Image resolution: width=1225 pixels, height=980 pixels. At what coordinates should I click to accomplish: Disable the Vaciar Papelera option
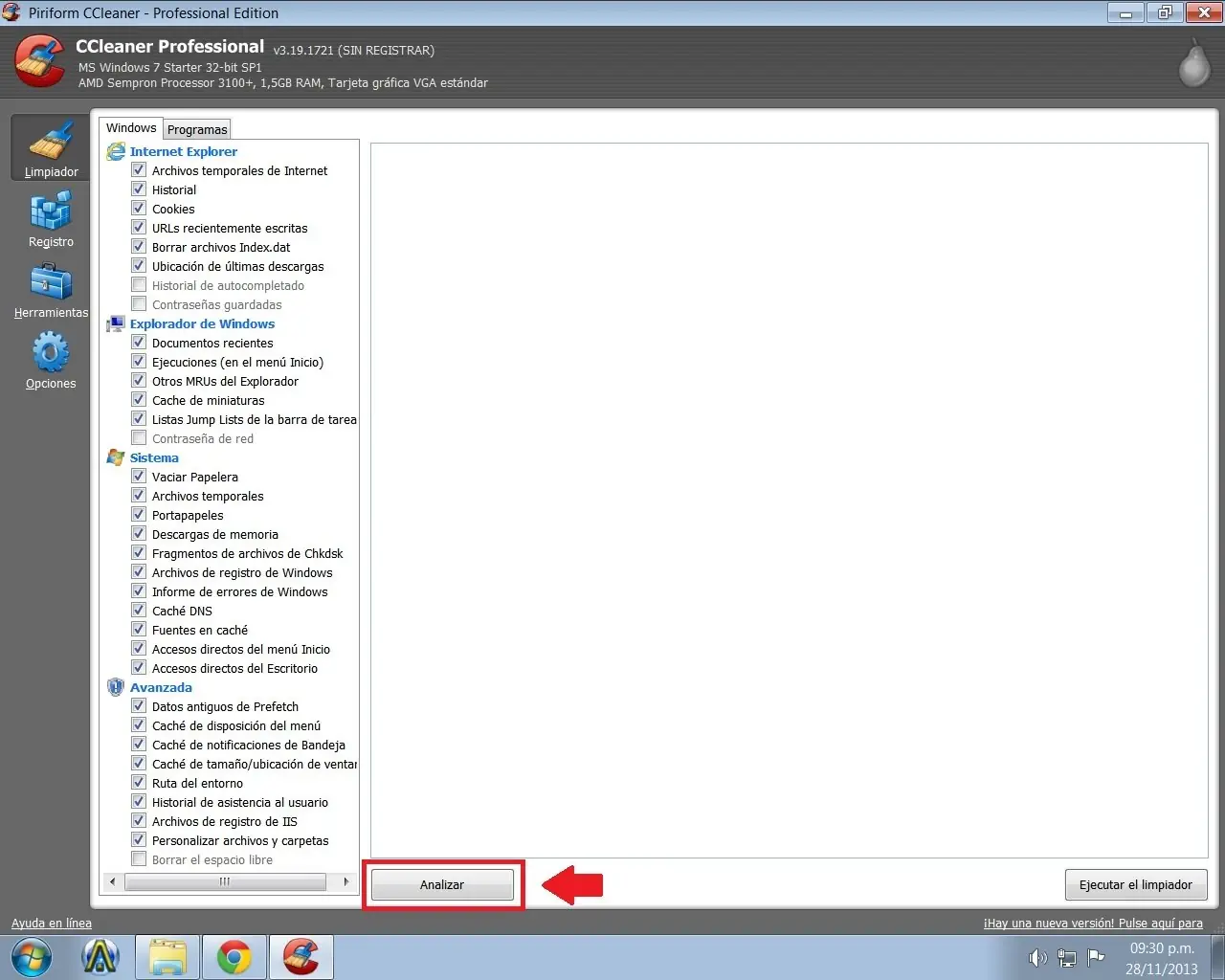[x=139, y=476]
